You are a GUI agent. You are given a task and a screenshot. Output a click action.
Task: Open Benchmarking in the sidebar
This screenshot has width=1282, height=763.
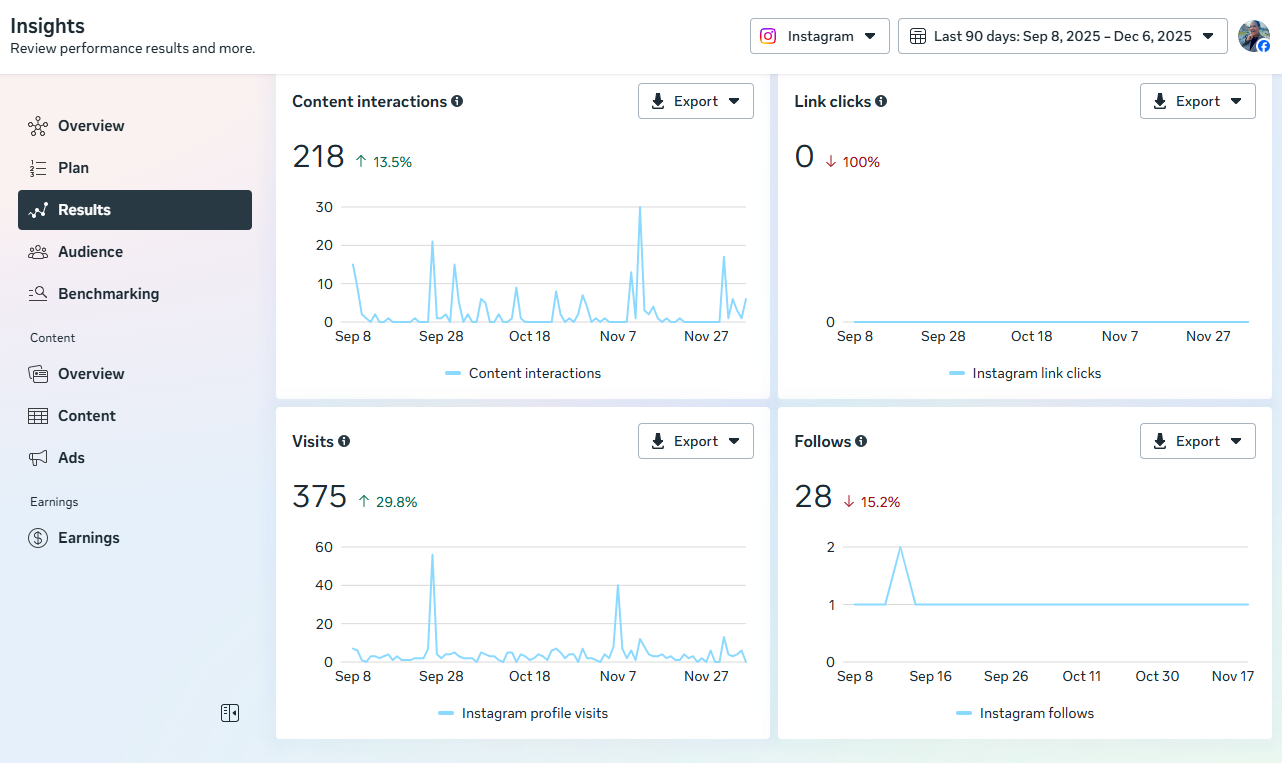(x=108, y=294)
